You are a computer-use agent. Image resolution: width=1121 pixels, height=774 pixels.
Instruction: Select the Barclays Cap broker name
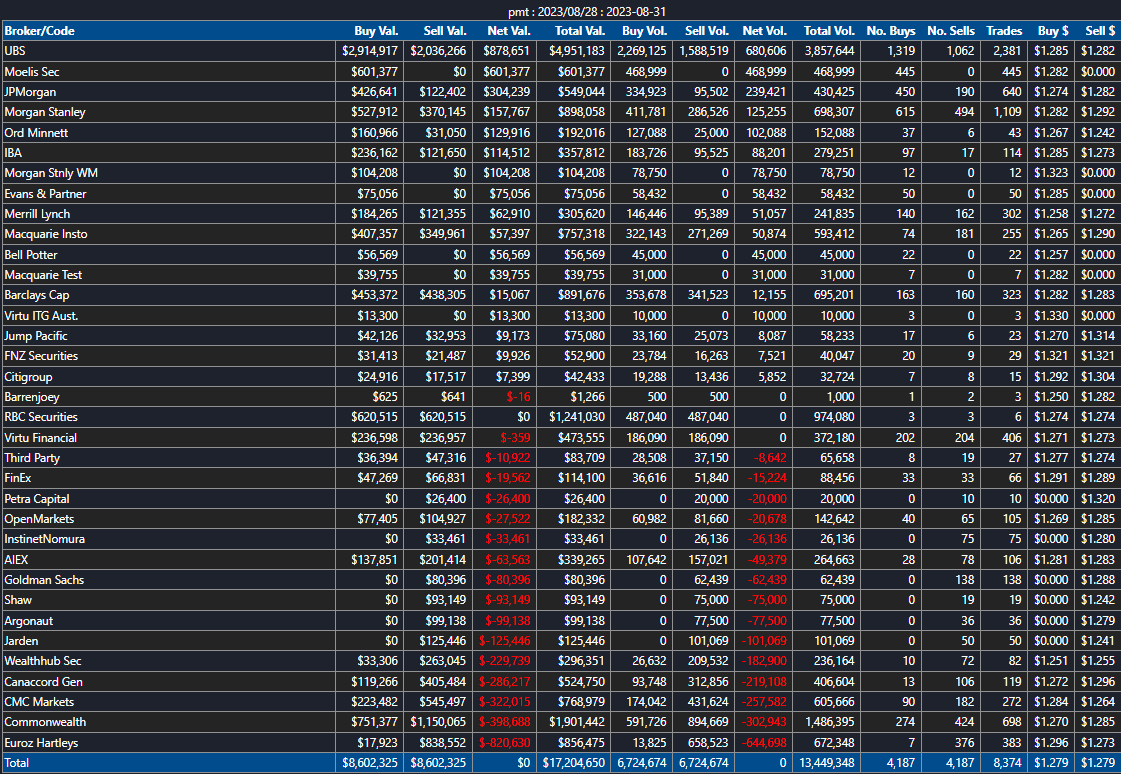pyautogui.click(x=36, y=295)
